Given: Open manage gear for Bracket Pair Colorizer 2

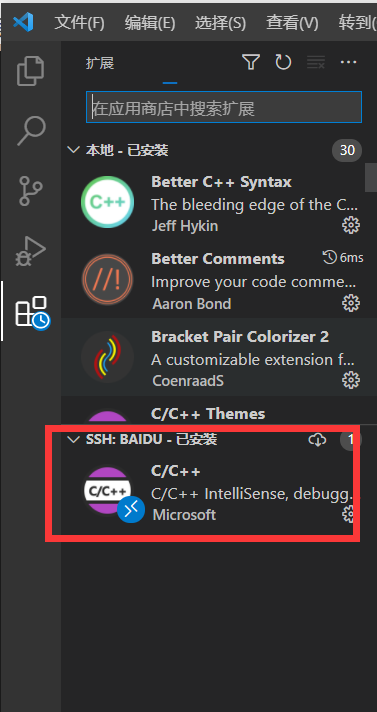Looking at the screenshot, I should coord(351,380).
